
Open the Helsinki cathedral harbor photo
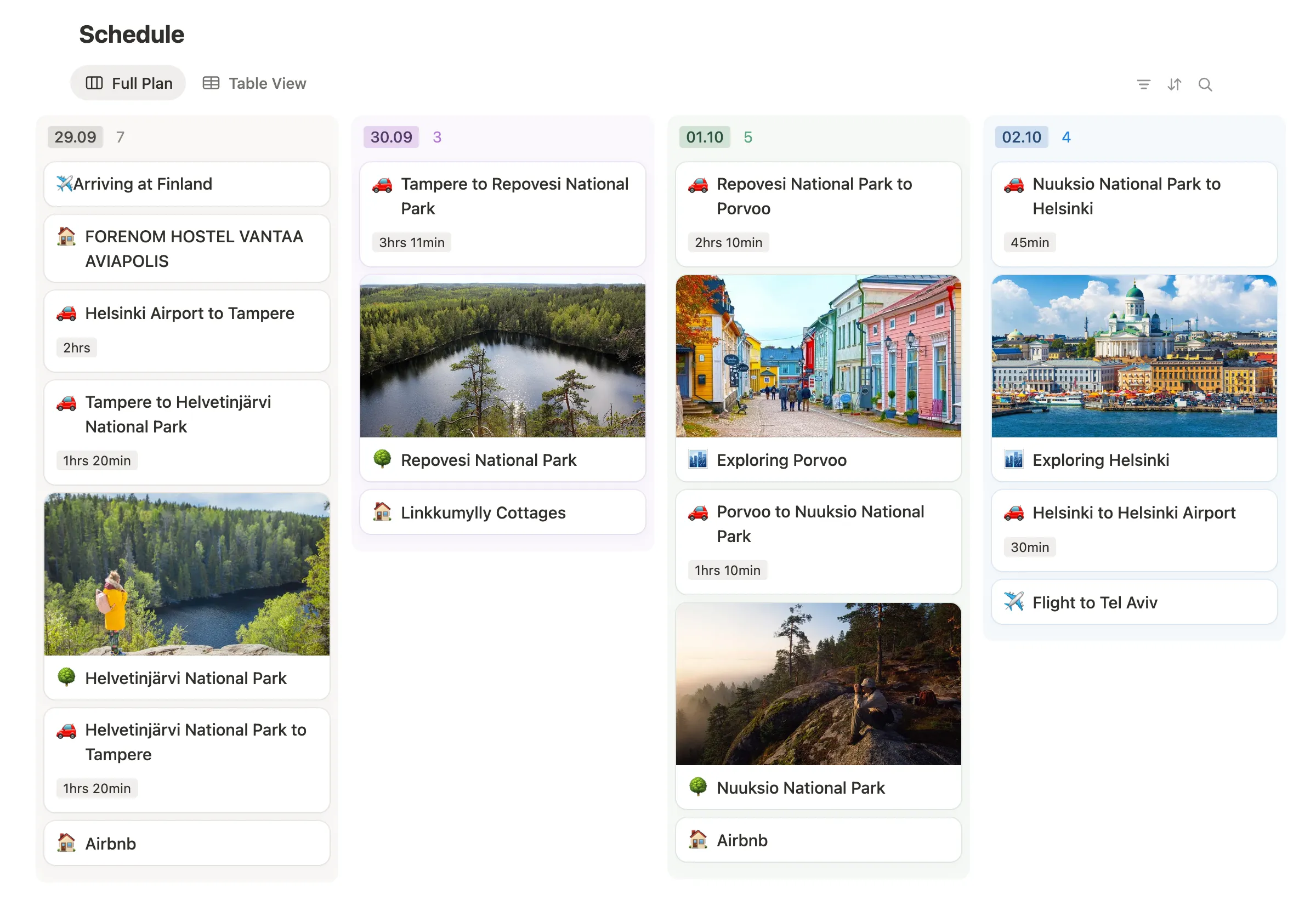click(x=1133, y=357)
